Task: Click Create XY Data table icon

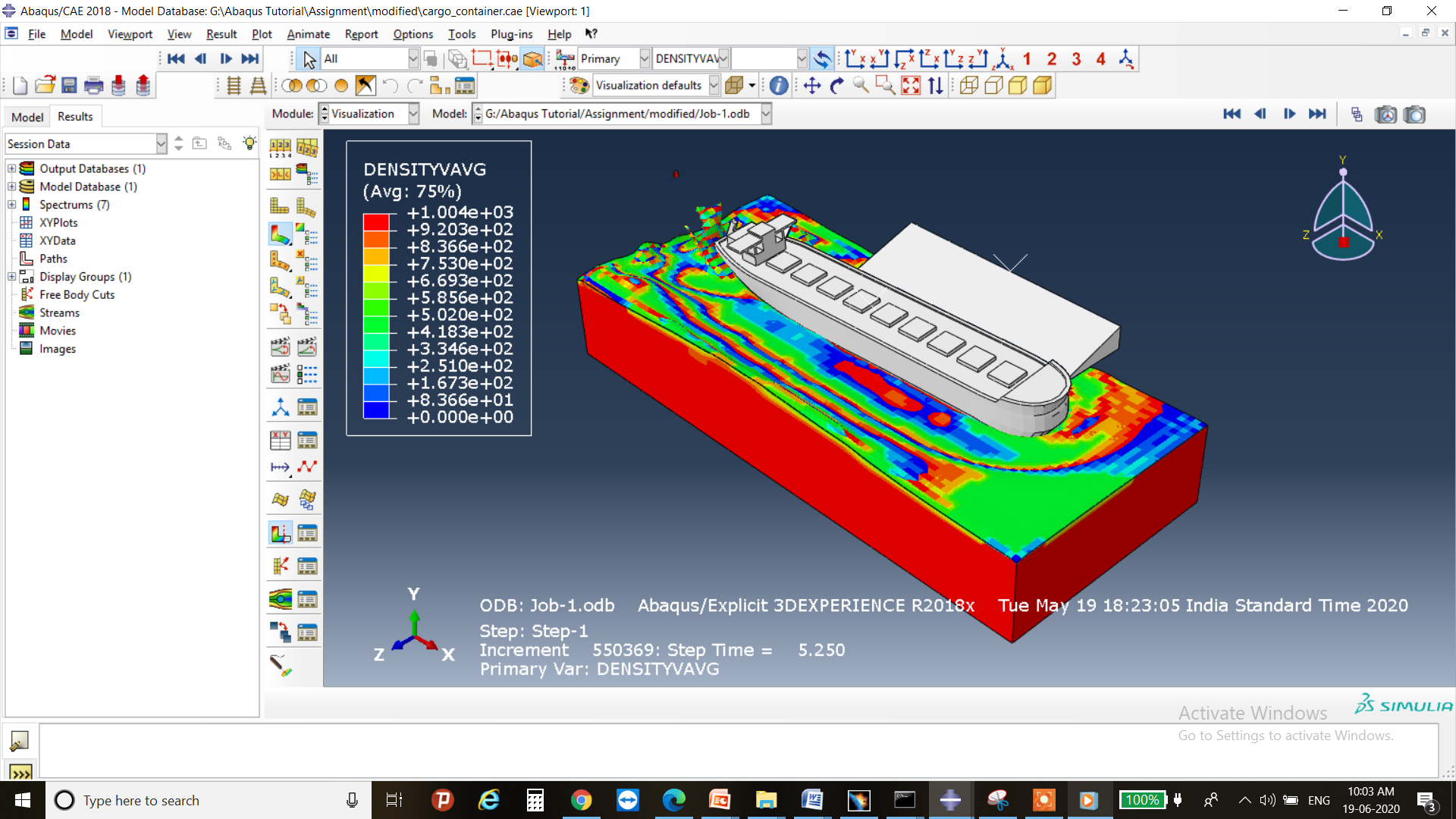Action: [x=280, y=440]
